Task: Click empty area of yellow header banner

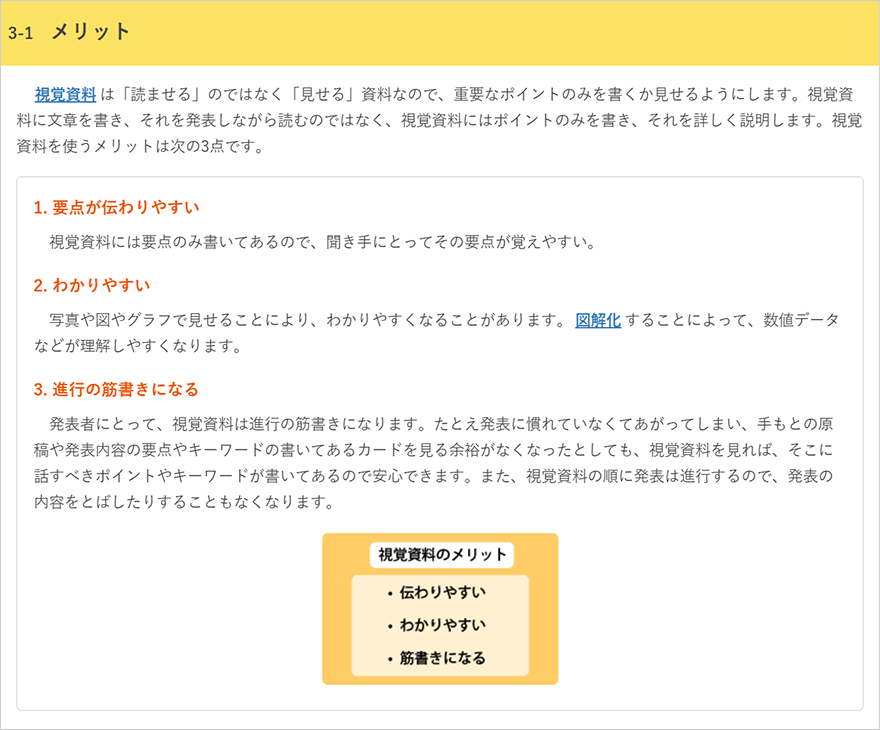Action: (x=500, y=32)
